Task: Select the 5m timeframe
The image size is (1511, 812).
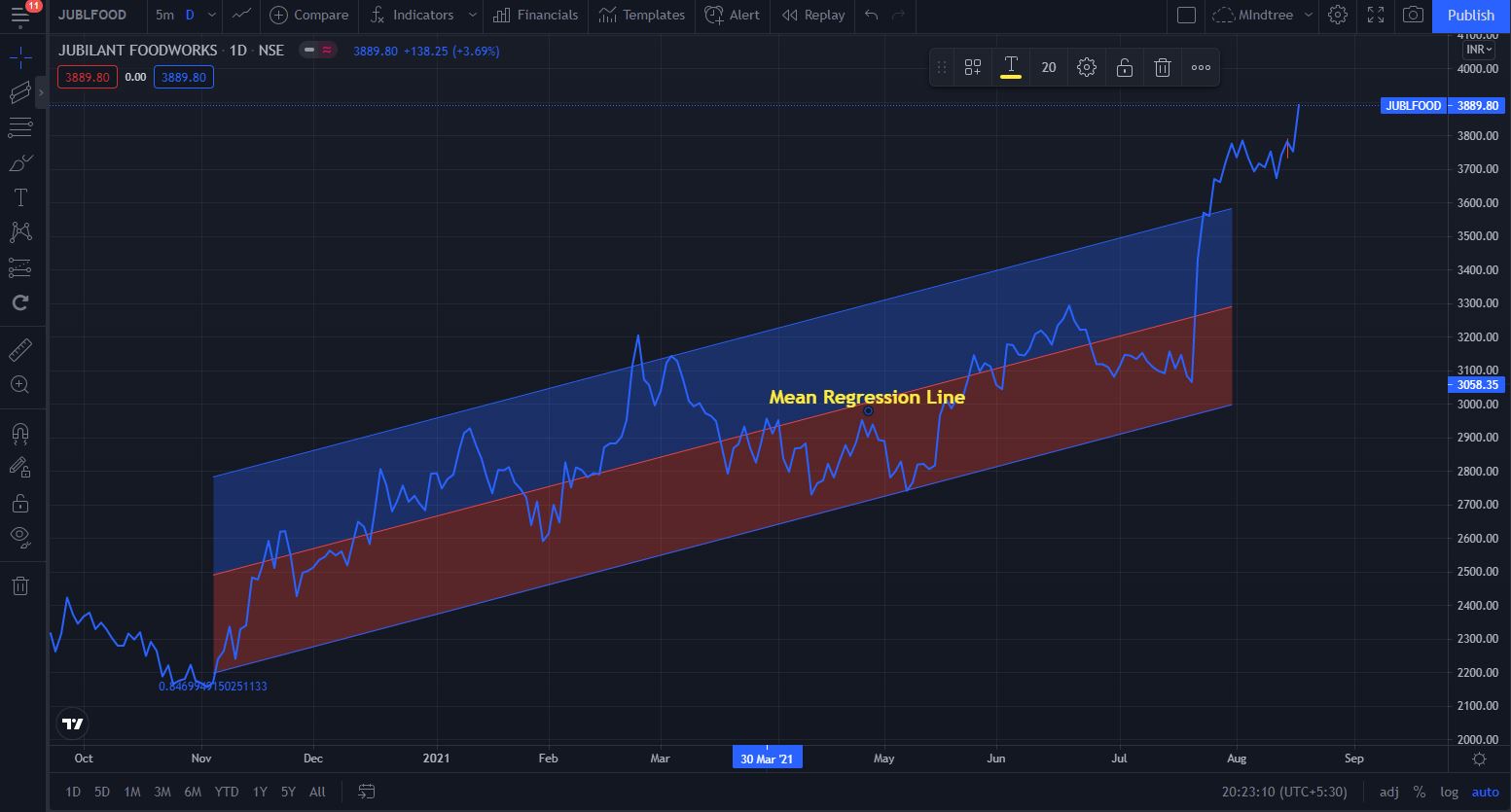Action: (164, 15)
